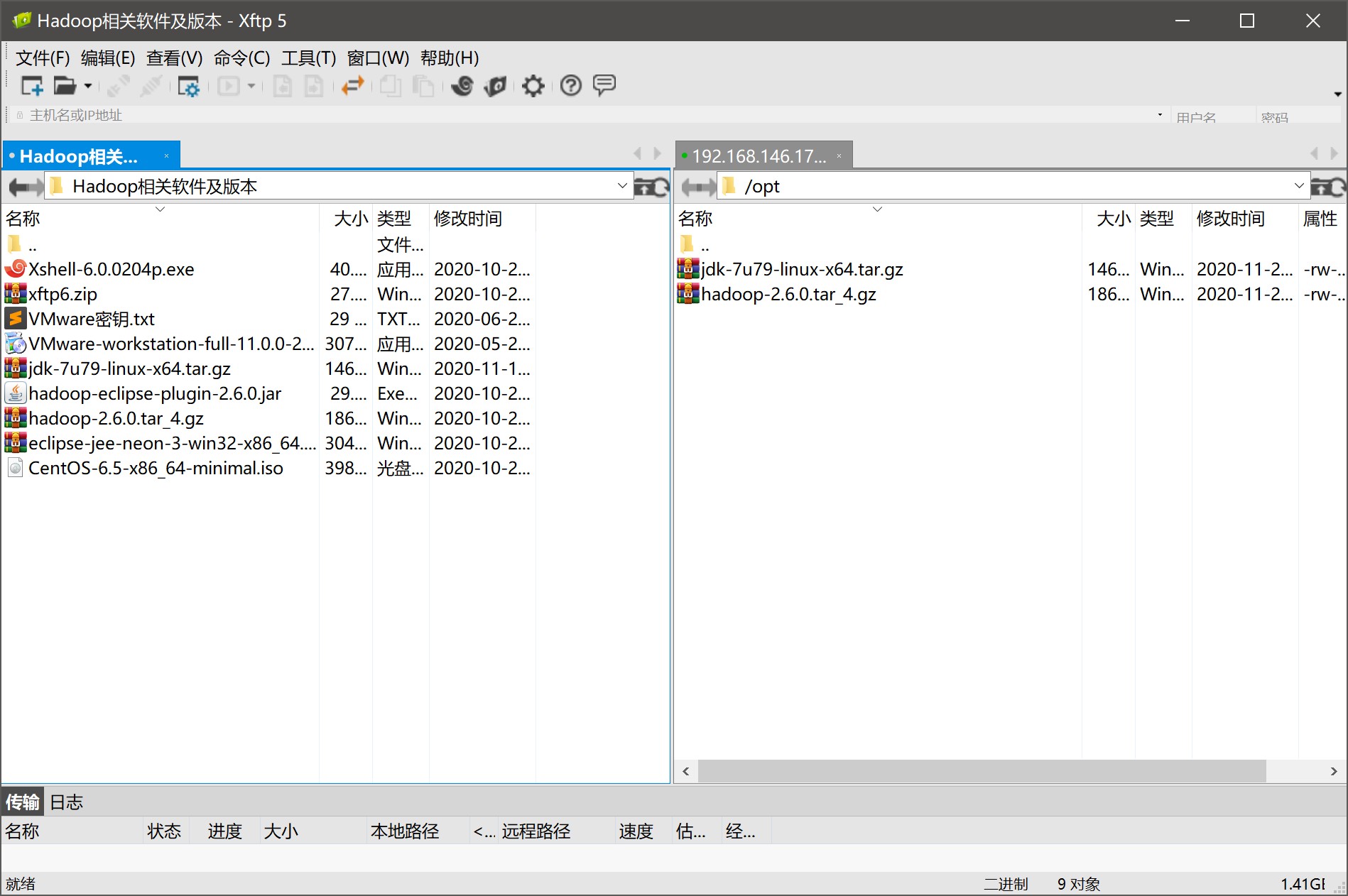
Task: Launch Xshell from the toolbar icon
Action: coord(462,86)
